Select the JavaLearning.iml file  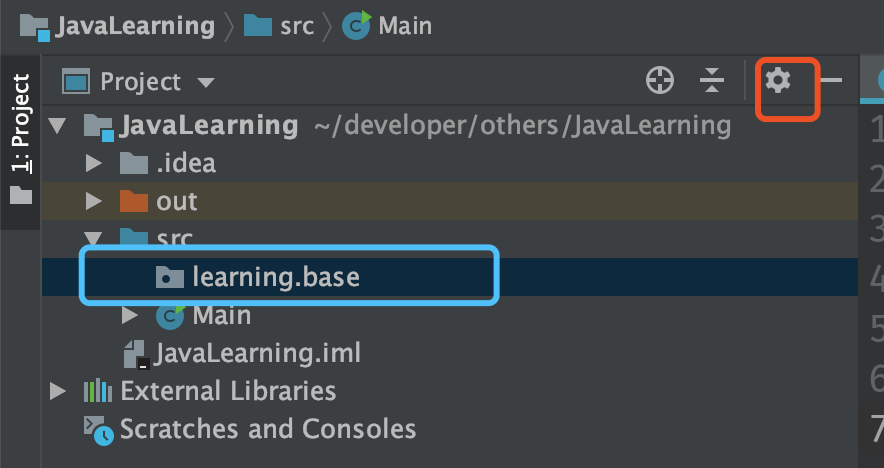coord(256,353)
